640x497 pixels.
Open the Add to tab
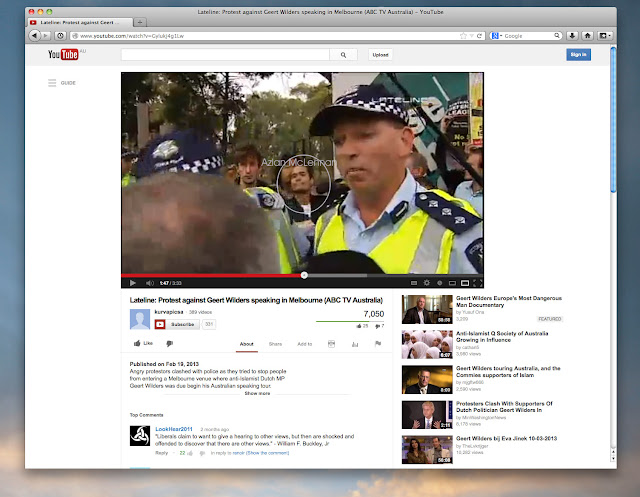(305, 344)
